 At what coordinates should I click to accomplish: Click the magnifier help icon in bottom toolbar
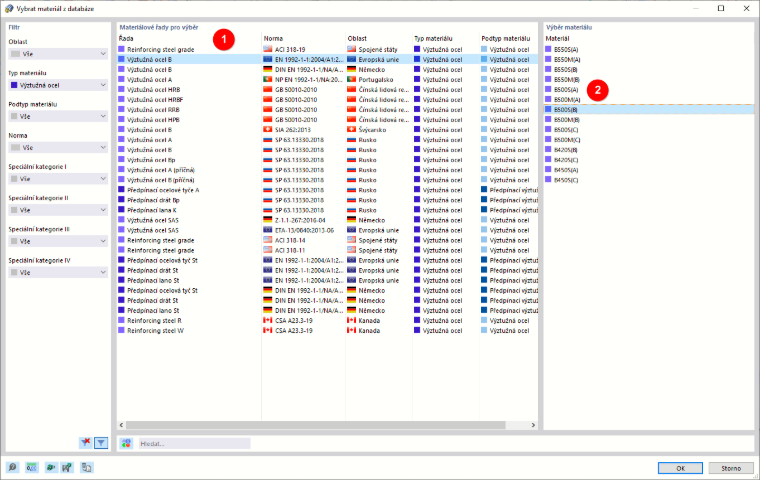pyautogui.click(x=12, y=467)
